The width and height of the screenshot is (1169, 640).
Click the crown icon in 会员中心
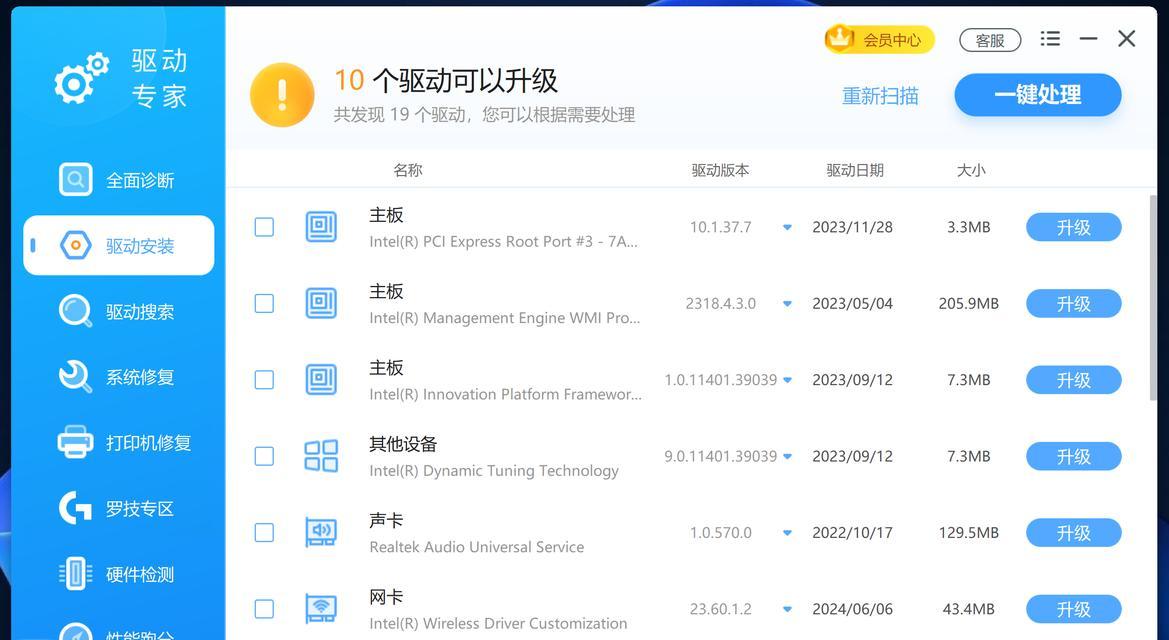point(840,37)
